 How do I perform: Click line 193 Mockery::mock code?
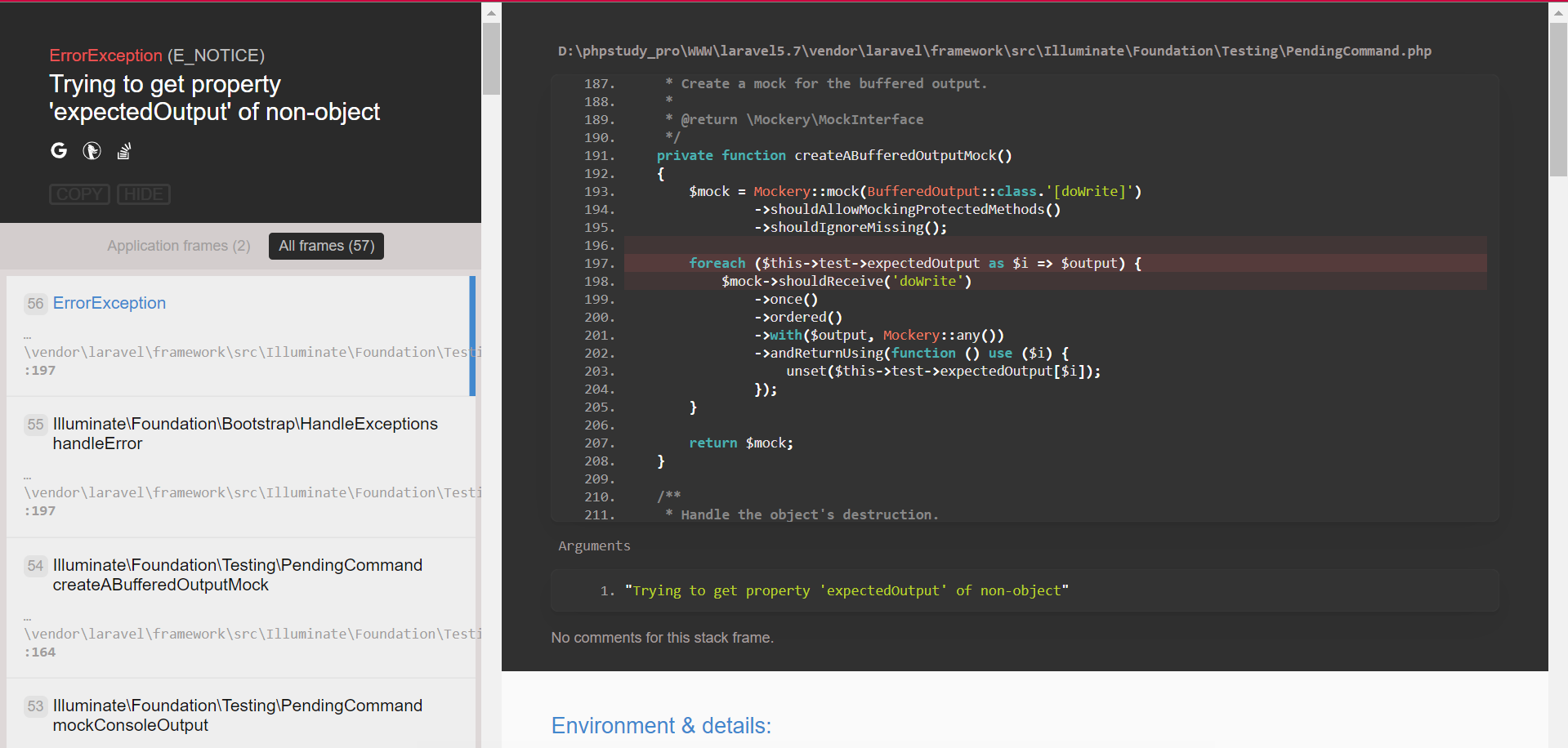(x=915, y=191)
